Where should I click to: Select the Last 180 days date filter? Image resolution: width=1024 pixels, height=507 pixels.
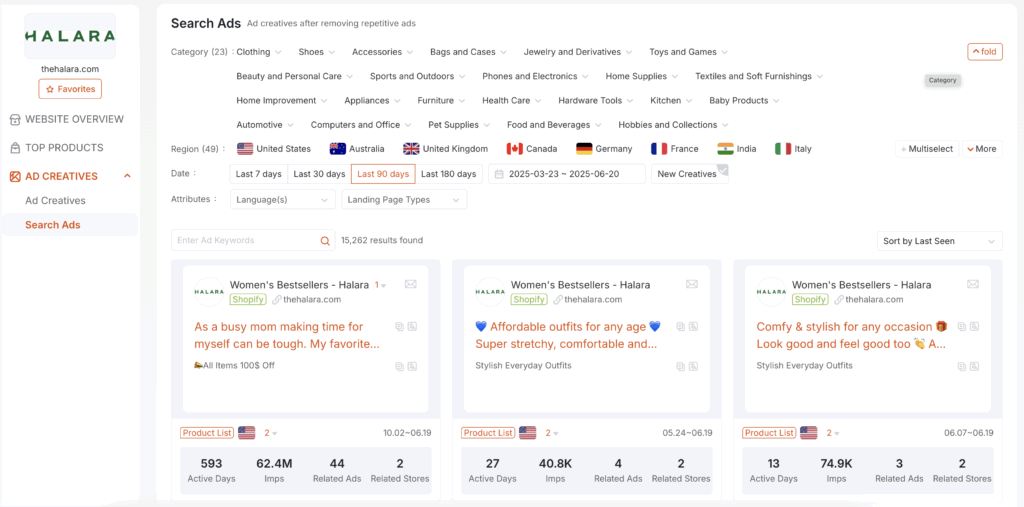click(x=449, y=174)
